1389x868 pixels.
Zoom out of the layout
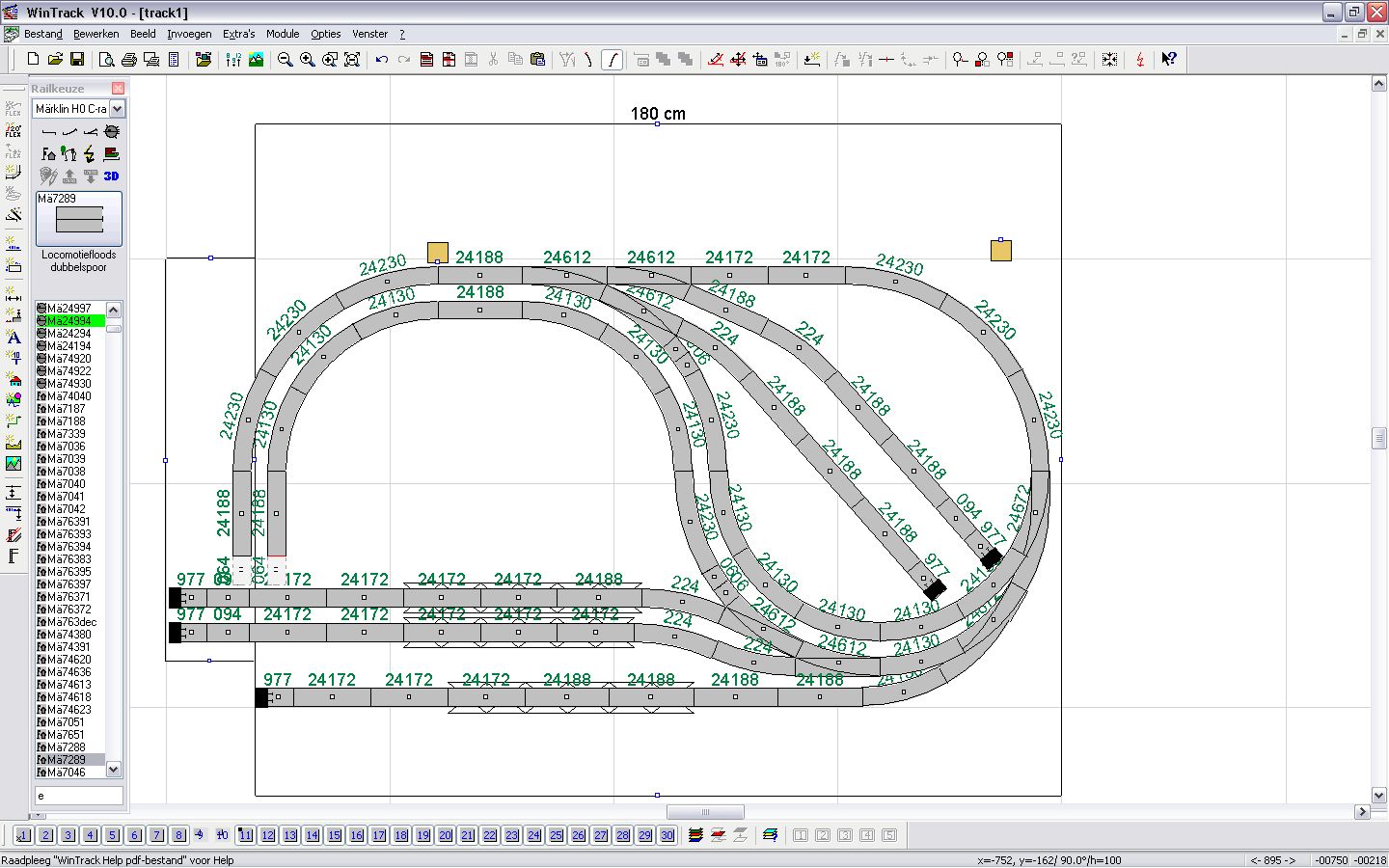tap(285, 59)
